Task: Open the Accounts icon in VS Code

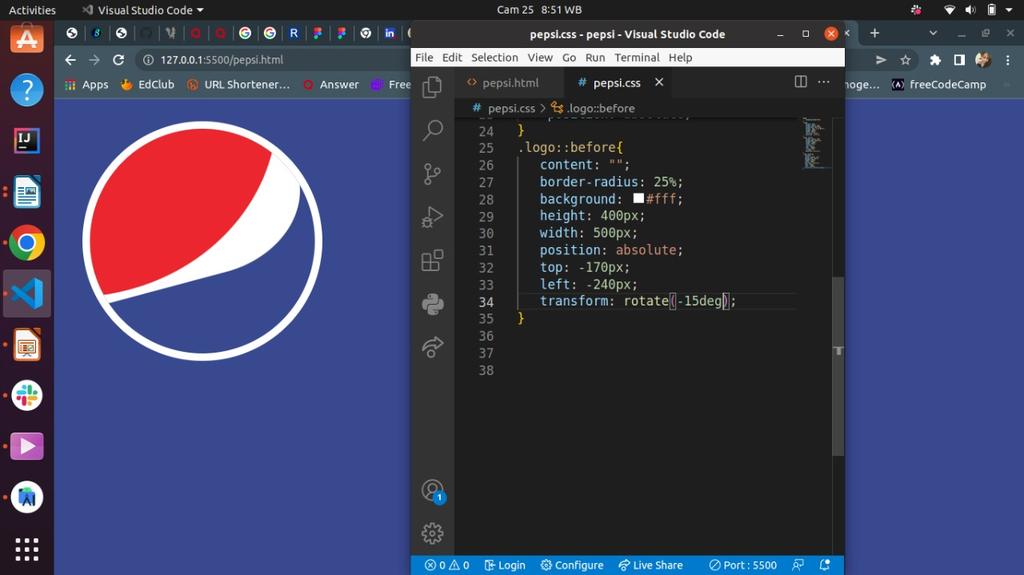Action: [x=432, y=490]
